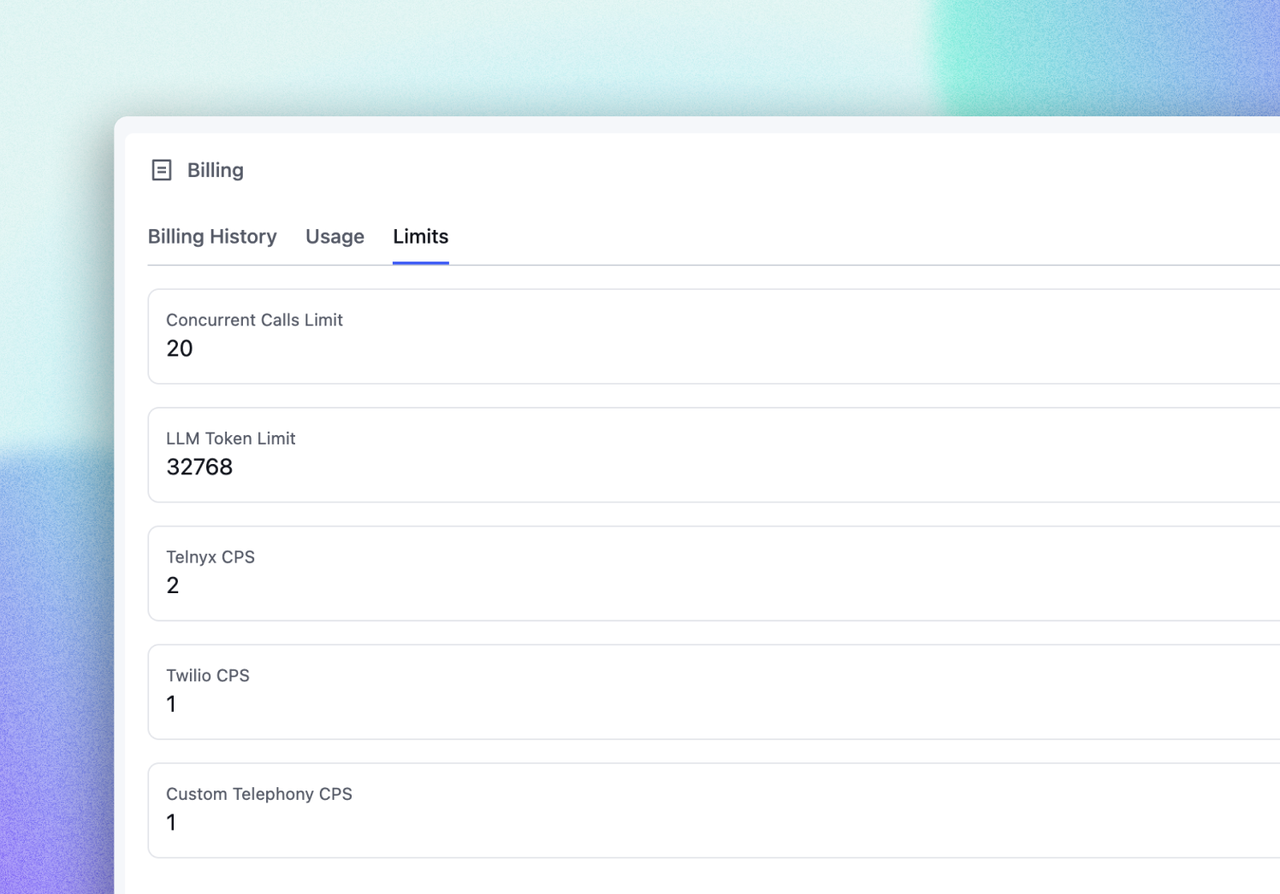Click the Twilio CPS label
Image resolution: width=1280 pixels, height=894 pixels.
click(208, 676)
